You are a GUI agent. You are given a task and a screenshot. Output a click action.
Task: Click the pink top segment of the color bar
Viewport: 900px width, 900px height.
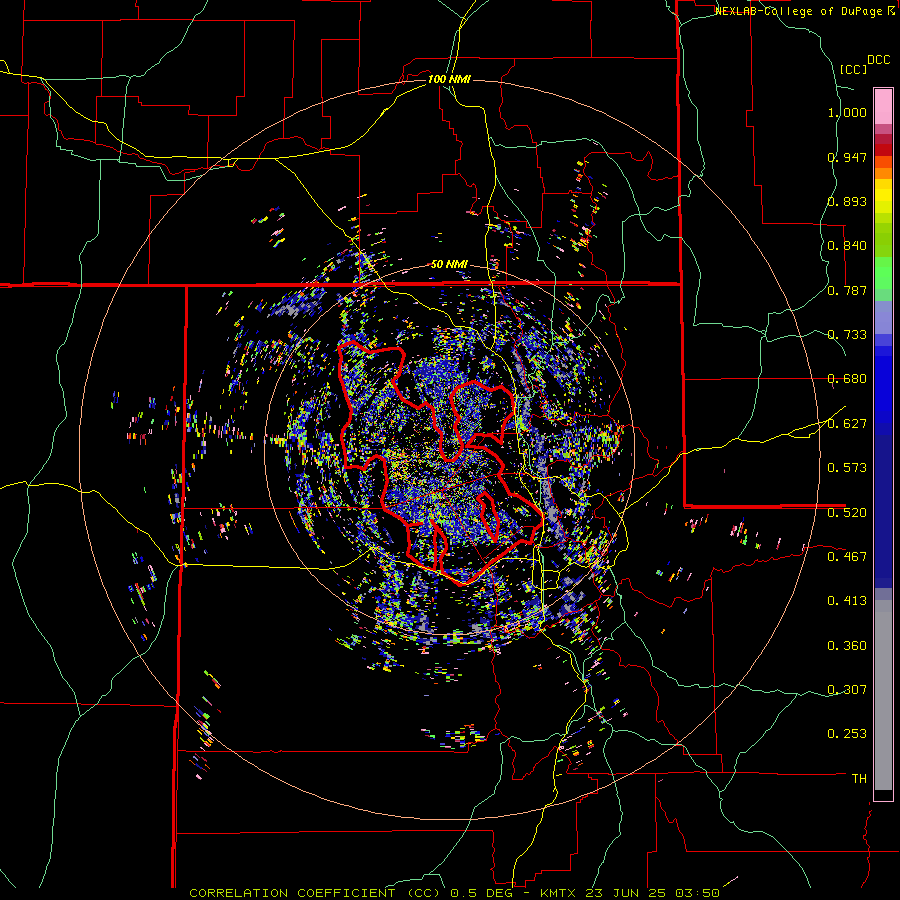coord(883,107)
